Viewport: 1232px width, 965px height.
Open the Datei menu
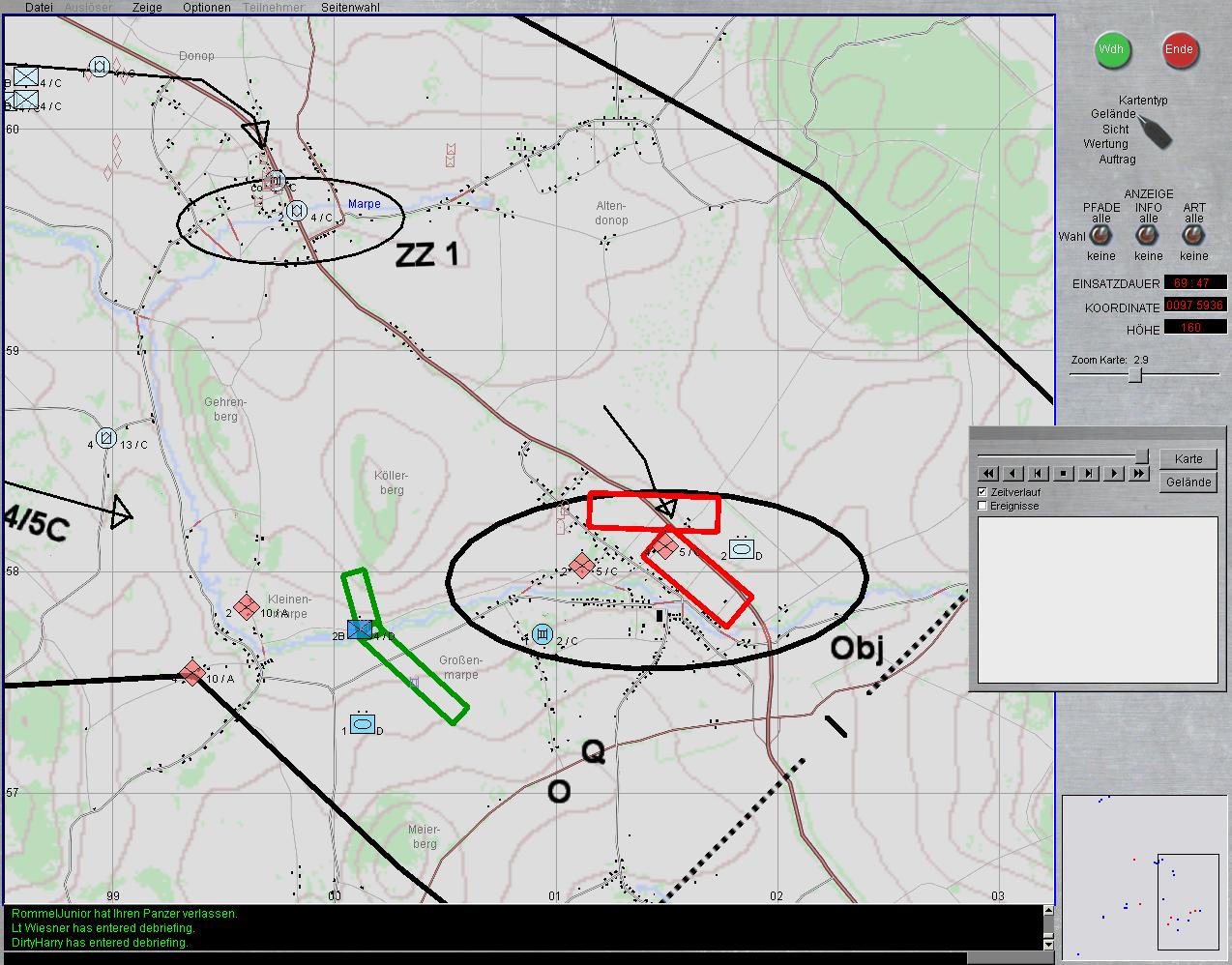(39, 7)
